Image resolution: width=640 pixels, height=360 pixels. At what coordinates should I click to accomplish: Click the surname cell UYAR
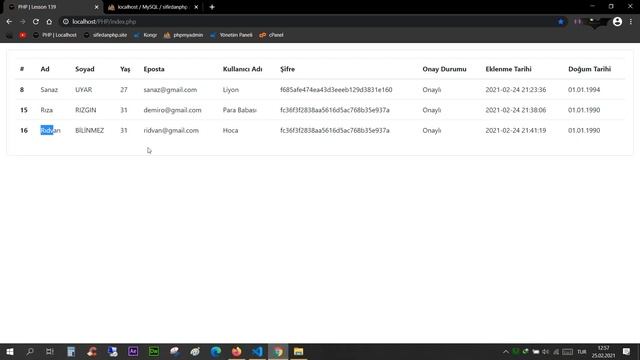pos(84,90)
